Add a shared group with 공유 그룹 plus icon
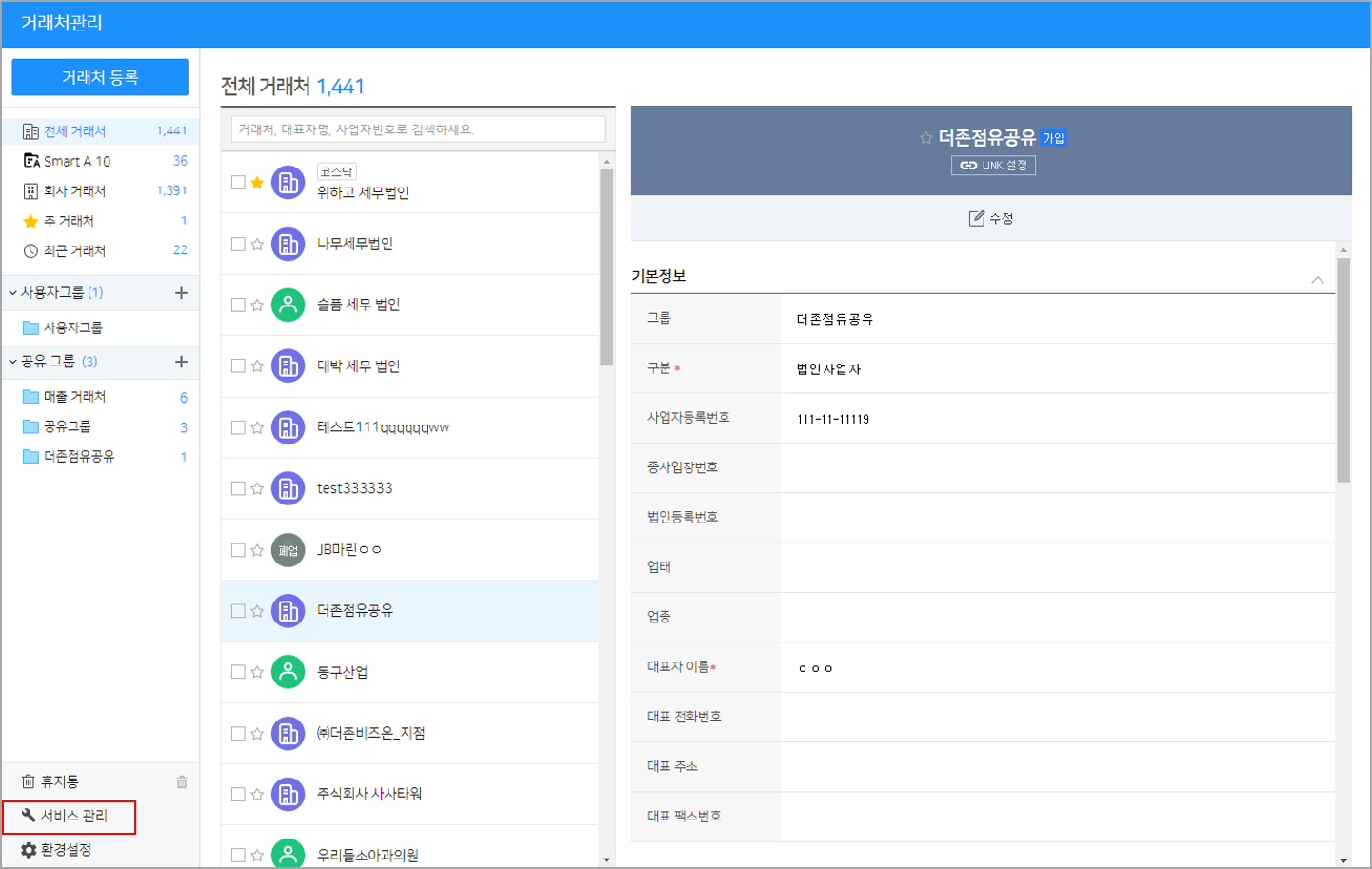The image size is (1372, 869). point(181,362)
